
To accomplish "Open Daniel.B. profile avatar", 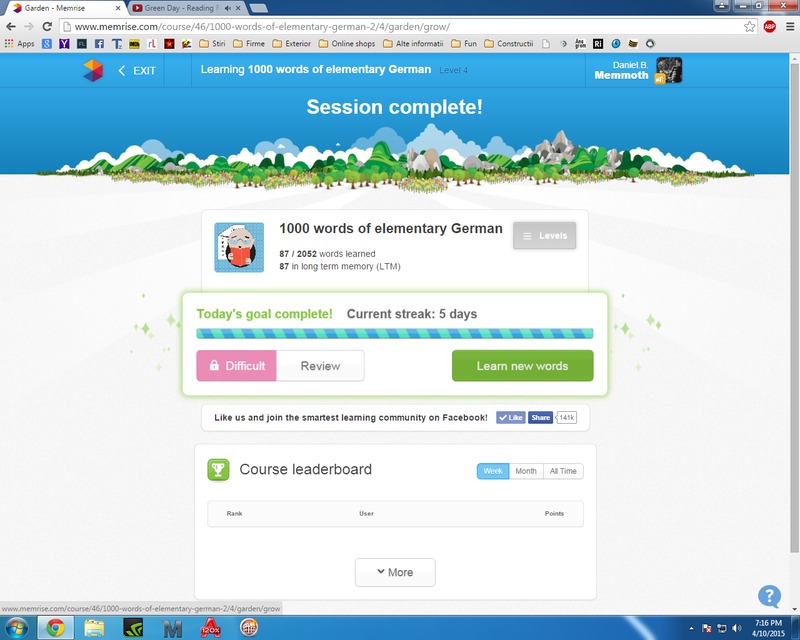I will 668,70.
